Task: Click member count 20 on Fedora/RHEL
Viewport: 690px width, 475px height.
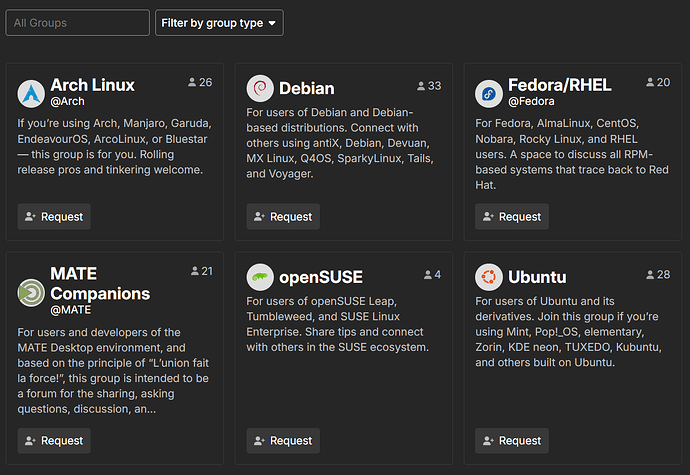Action: coord(664,82)
